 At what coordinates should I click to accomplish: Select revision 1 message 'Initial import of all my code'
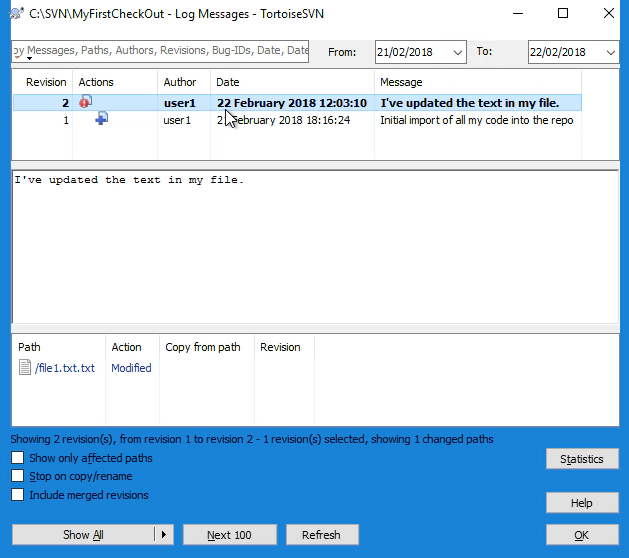(x=477, y=120)
